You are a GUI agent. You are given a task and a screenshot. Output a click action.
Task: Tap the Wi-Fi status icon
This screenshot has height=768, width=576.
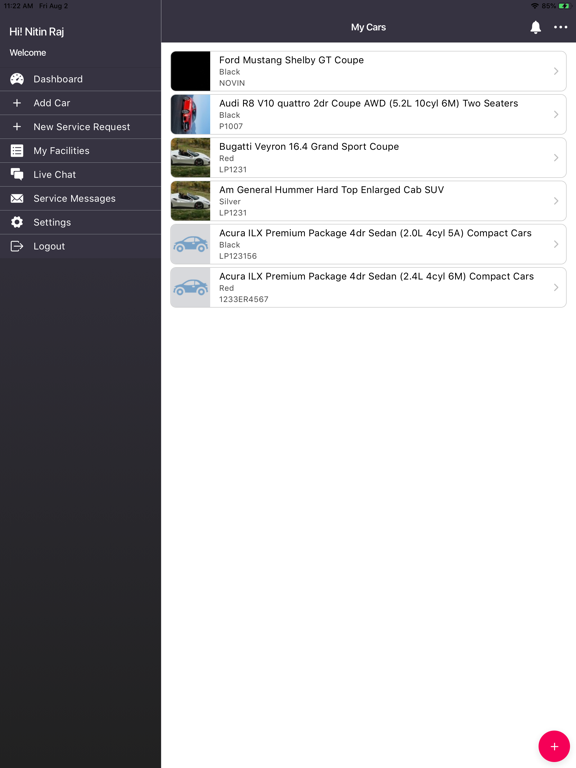pos(534,6)
